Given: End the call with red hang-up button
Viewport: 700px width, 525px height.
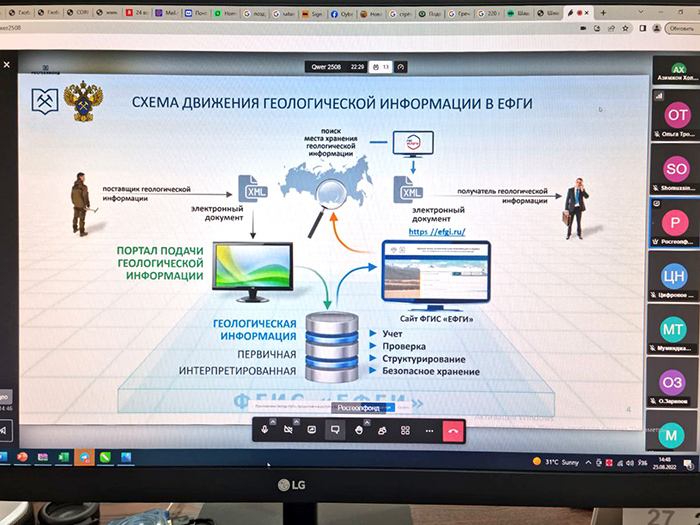Looking at the screenshot, I should click(x=454, y=430).
